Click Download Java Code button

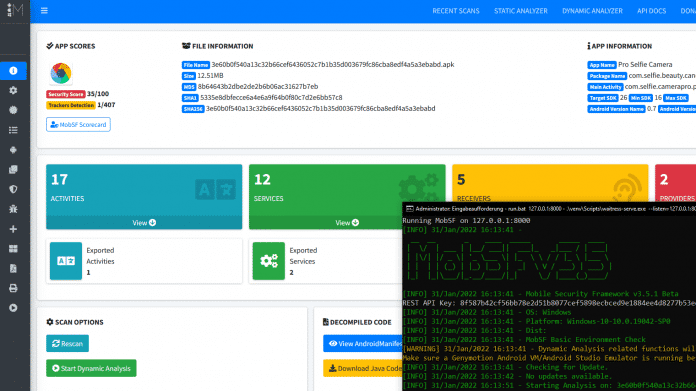point(363,368)
